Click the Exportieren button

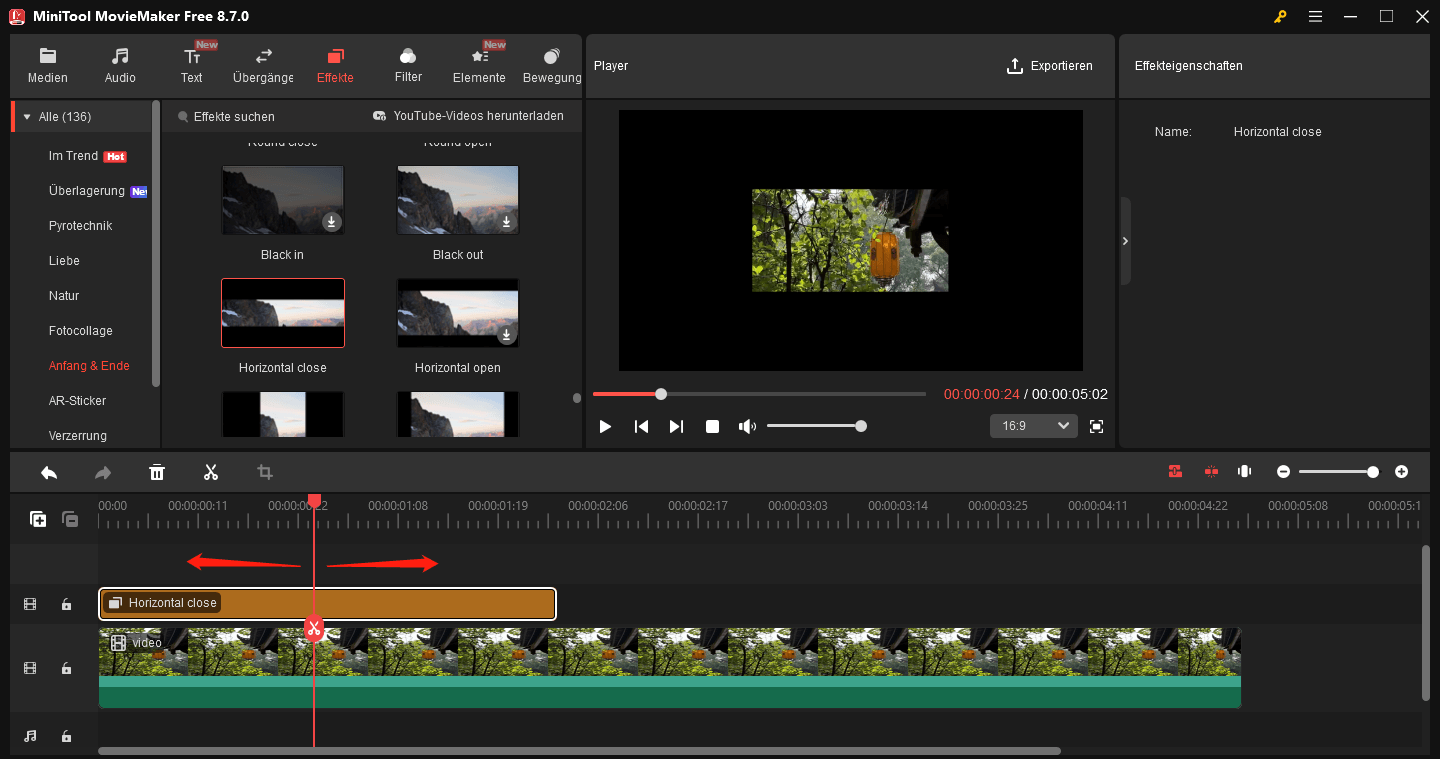tap(1049, 66)
